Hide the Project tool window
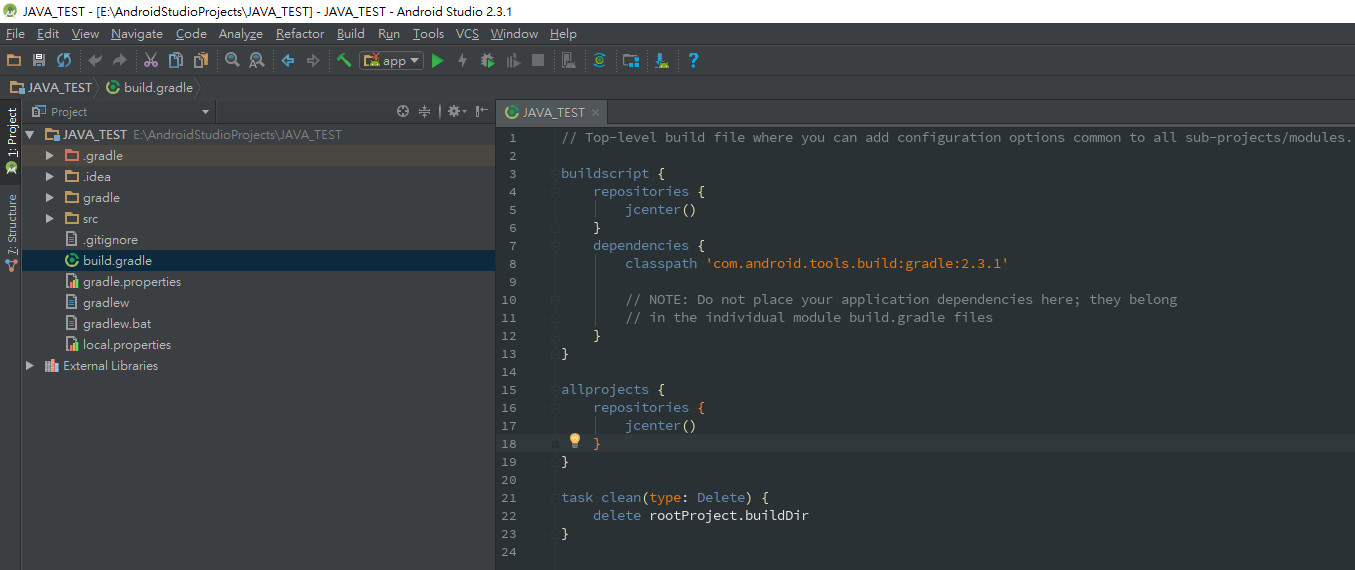 (482, 112)
